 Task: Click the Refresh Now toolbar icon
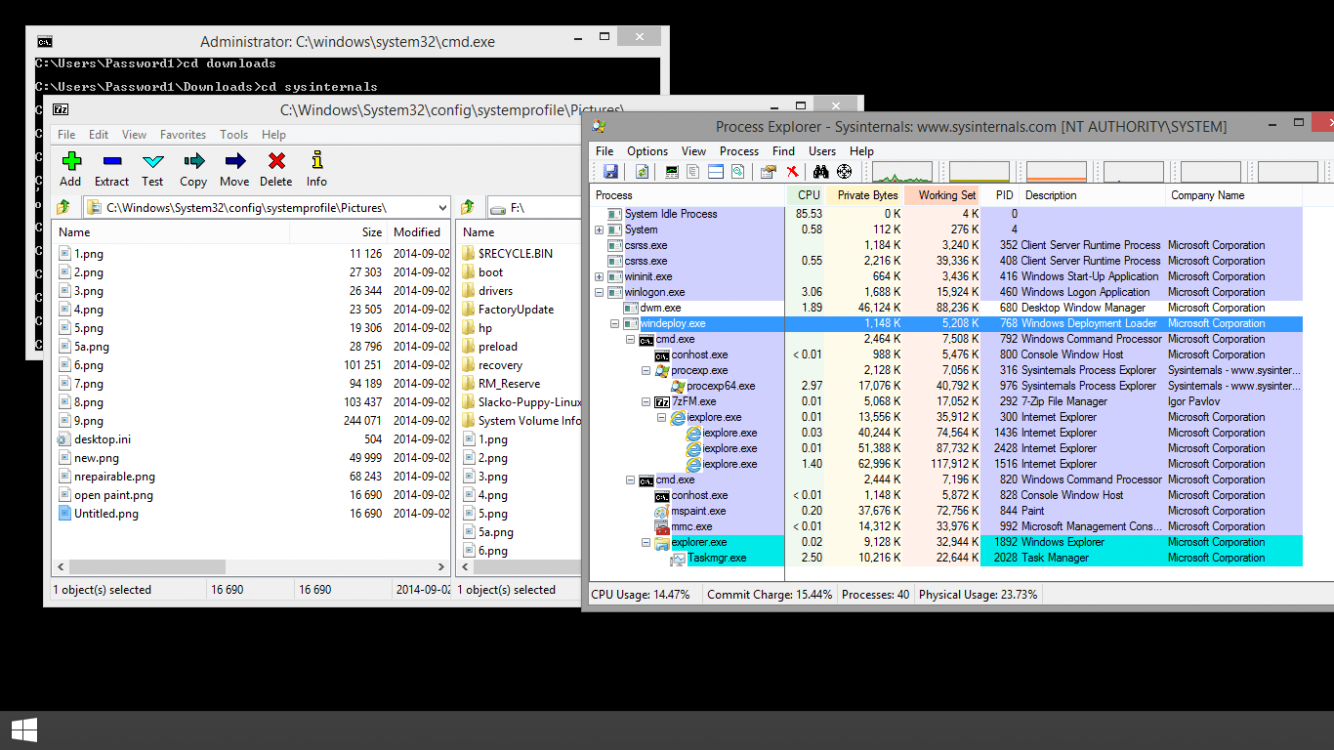(x=642, y=172)
